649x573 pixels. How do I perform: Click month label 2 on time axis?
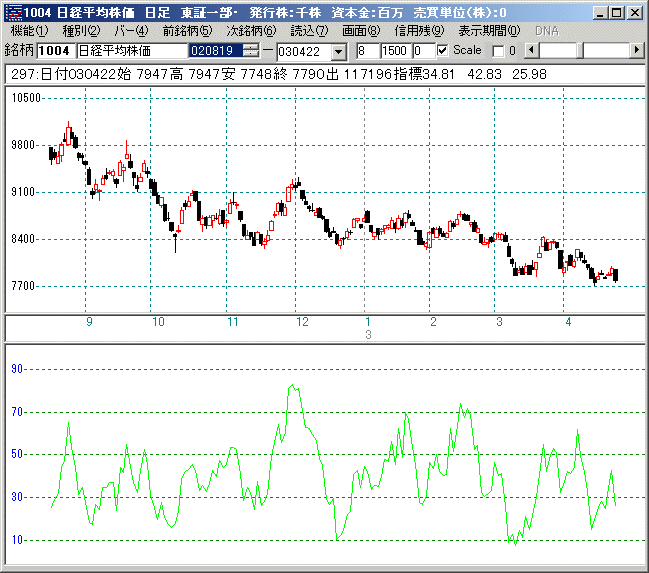coord(433,322)
